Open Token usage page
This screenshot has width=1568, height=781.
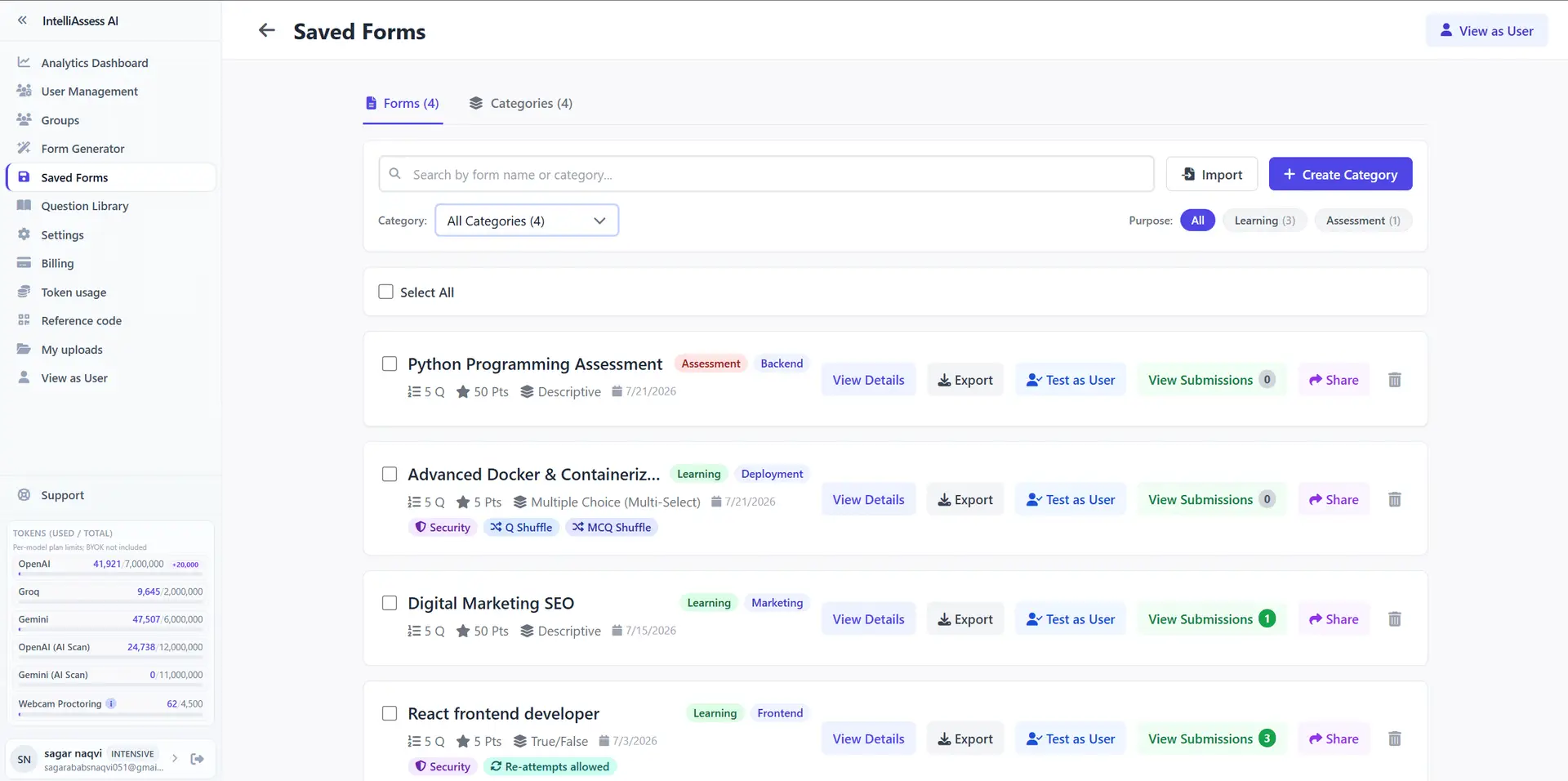click(x=110, y=292)
